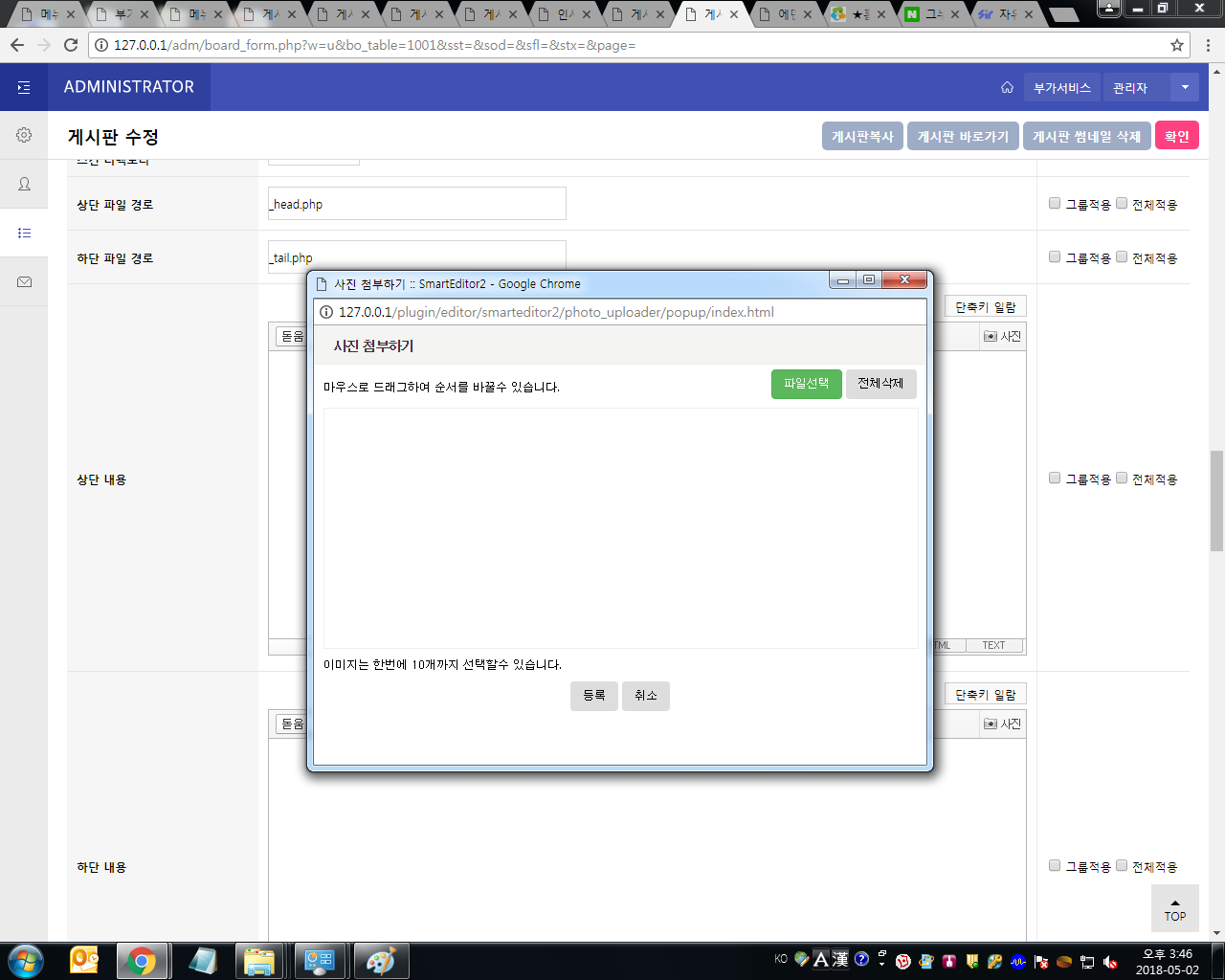This screenshot has height=980, width=1225.
Task: Switch to the TEXT editor mode tab
Action: point(994,646)
